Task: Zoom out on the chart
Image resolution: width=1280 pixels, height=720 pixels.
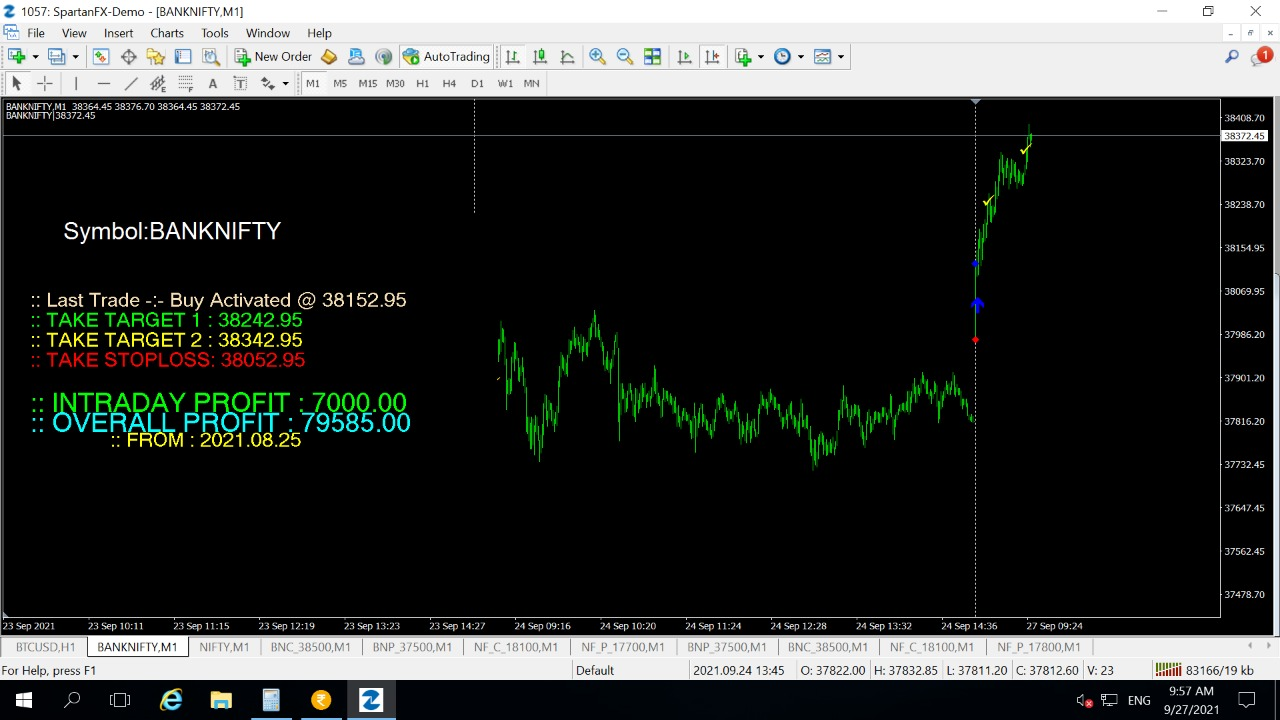Action: [625, 57]
